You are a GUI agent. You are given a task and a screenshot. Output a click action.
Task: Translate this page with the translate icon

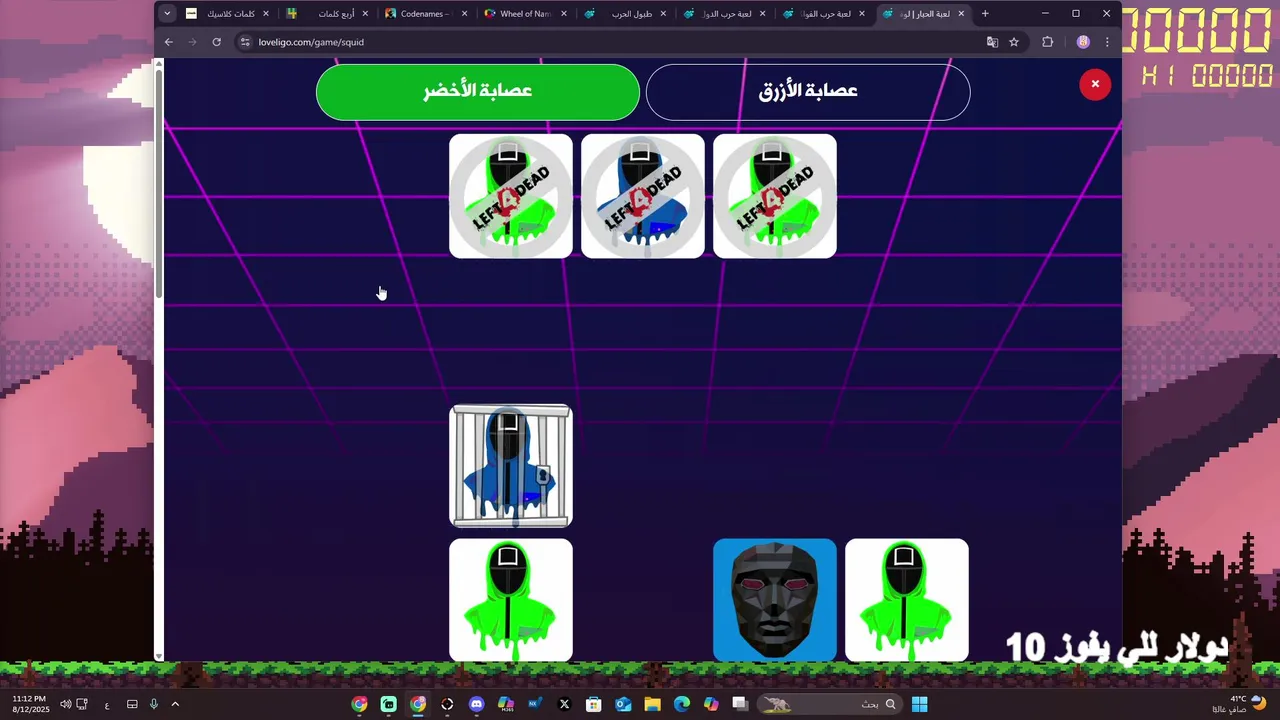[992, 42]
